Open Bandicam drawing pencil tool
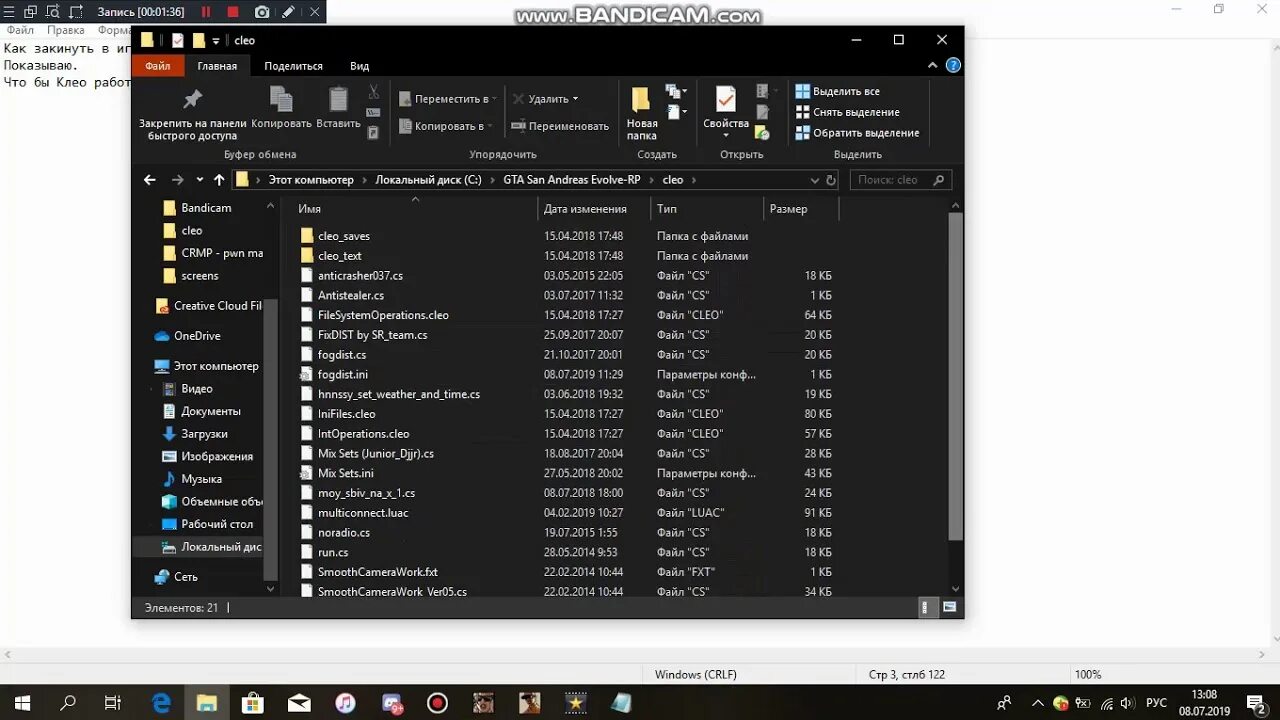The width and height of the screenshot is (1280, 720). (x=288, y=12)
